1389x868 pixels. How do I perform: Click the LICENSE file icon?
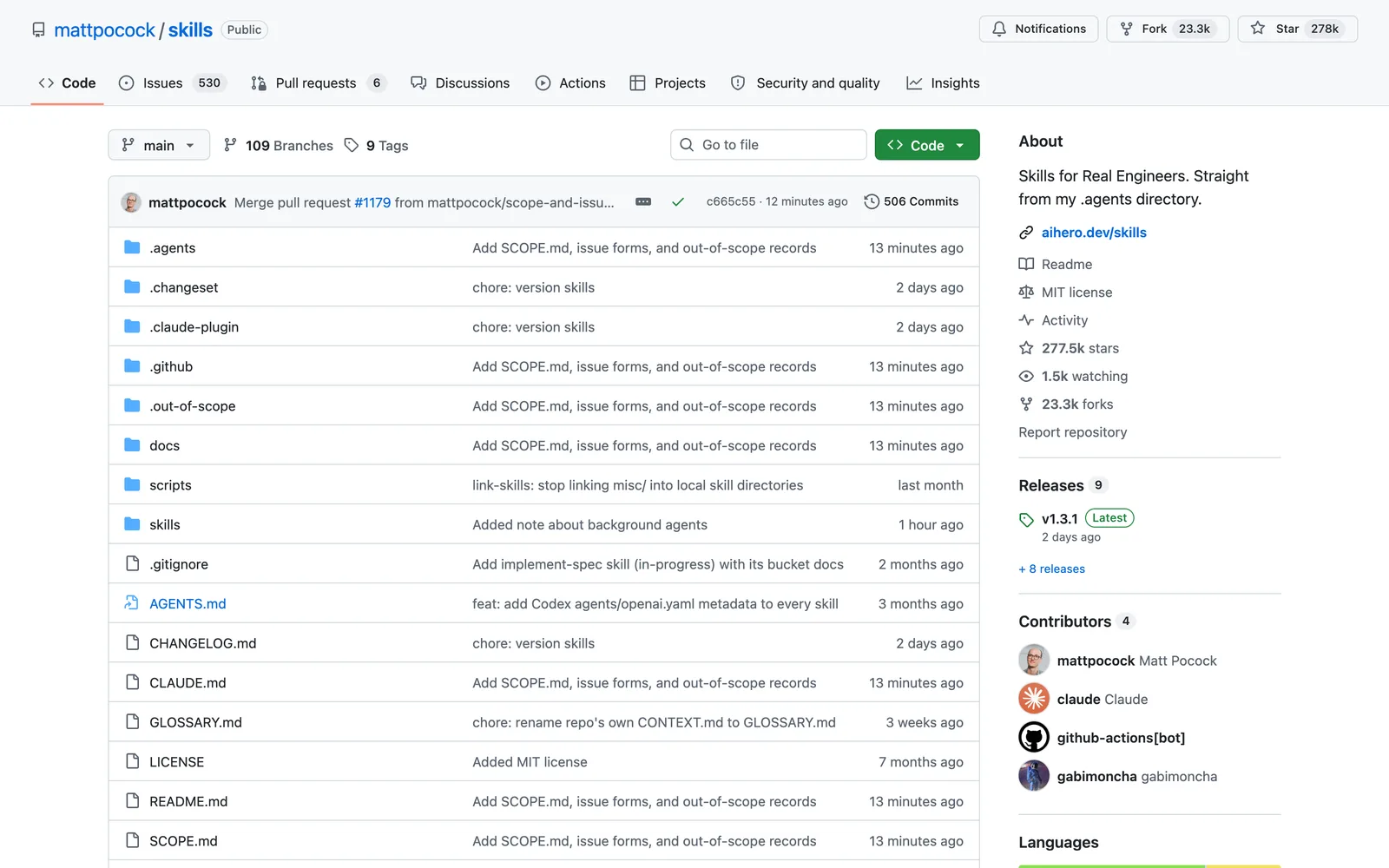tap(132, 761)
